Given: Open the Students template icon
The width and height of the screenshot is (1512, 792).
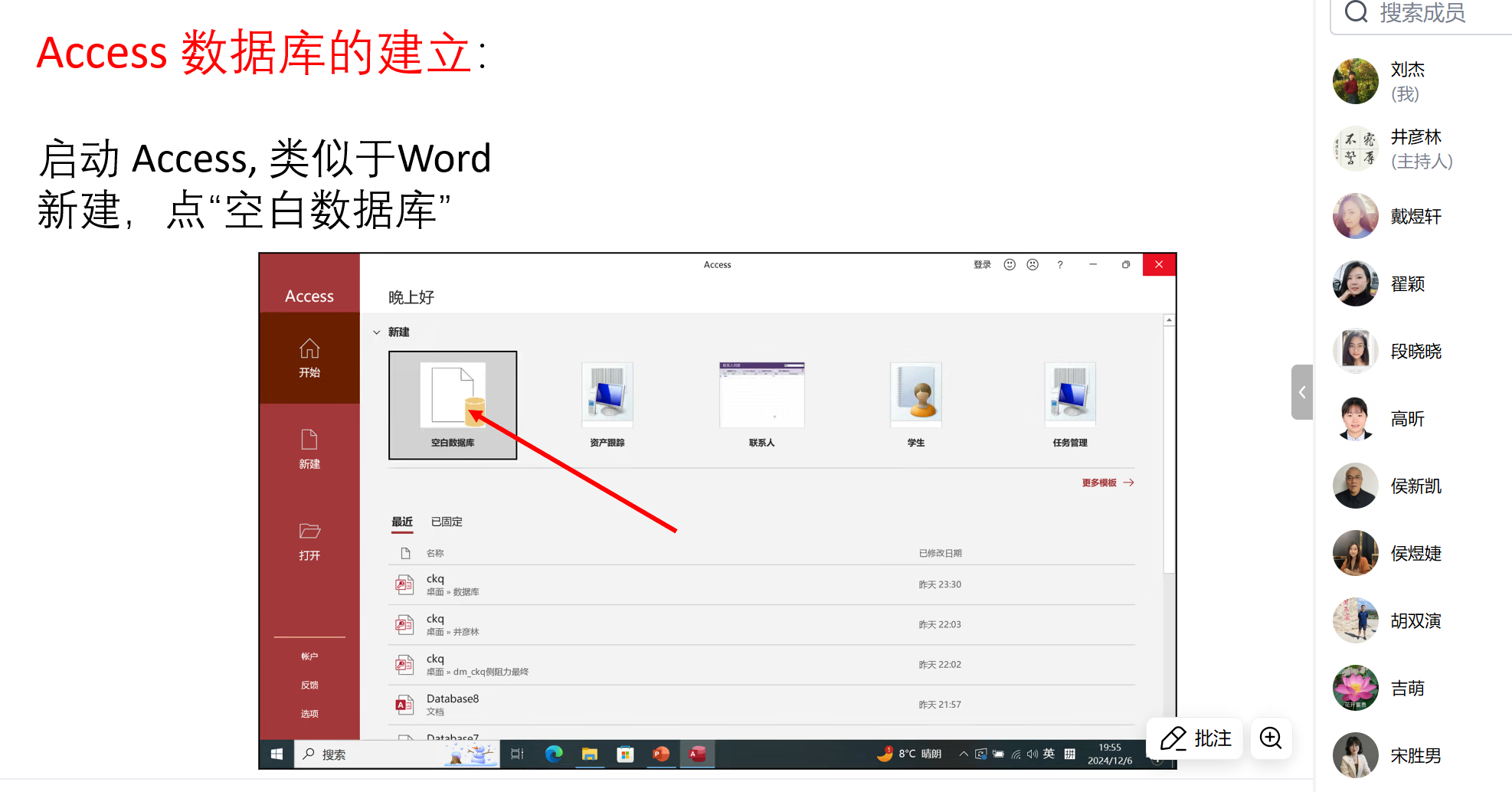Looking at the screenshot, I should tap(915, 394).
